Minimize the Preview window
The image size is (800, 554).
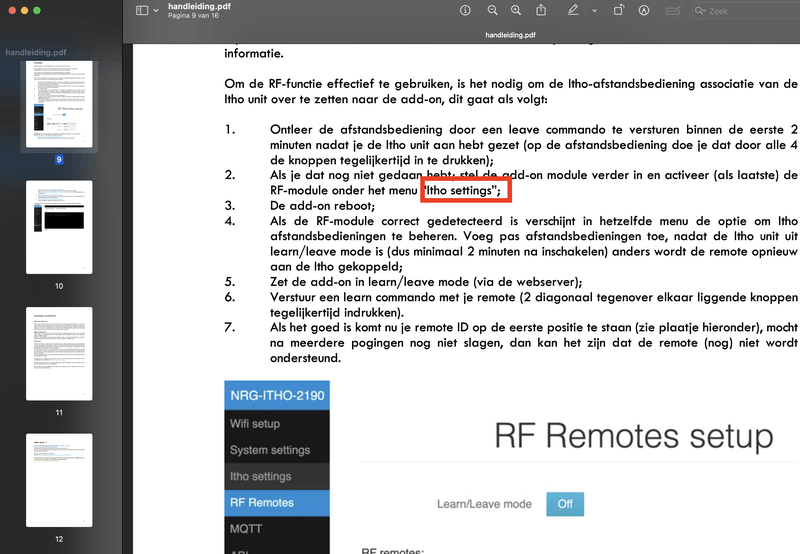(24, 10)
